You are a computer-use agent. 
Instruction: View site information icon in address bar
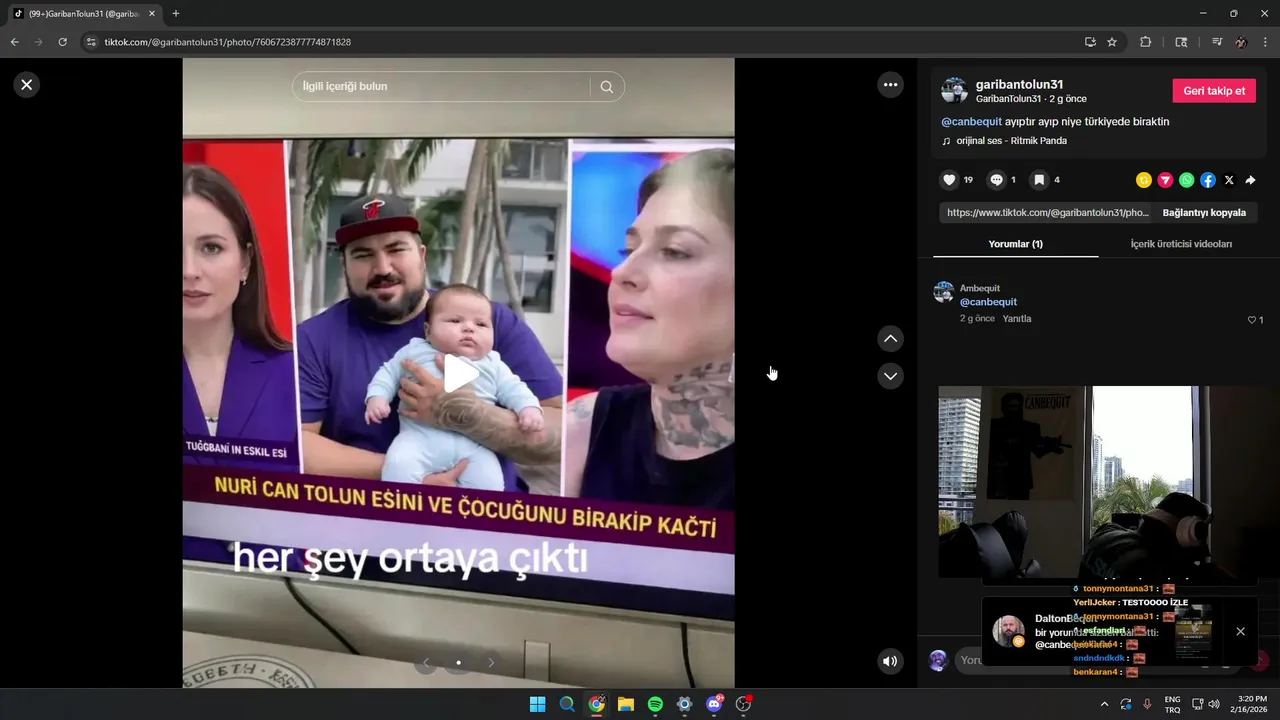(x=91, y=42)
